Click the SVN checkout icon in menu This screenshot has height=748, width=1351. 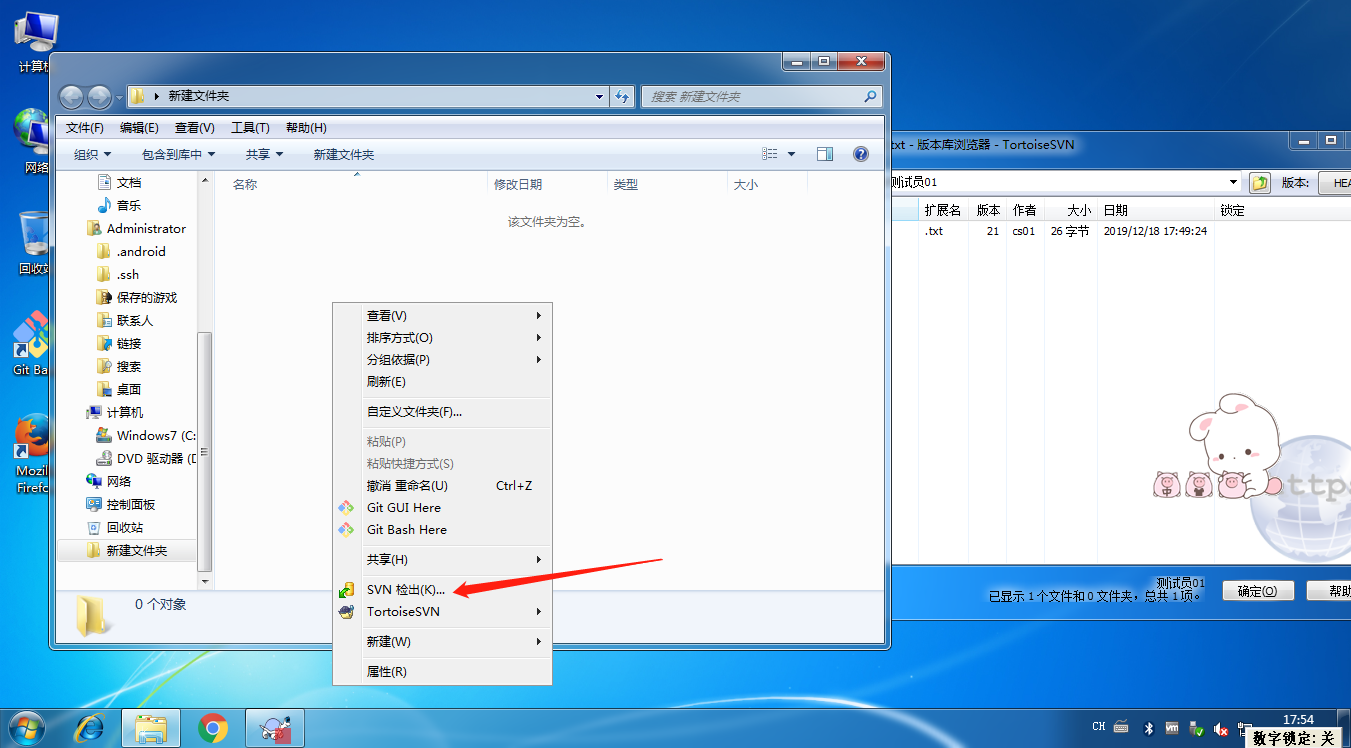coord(346,590)
